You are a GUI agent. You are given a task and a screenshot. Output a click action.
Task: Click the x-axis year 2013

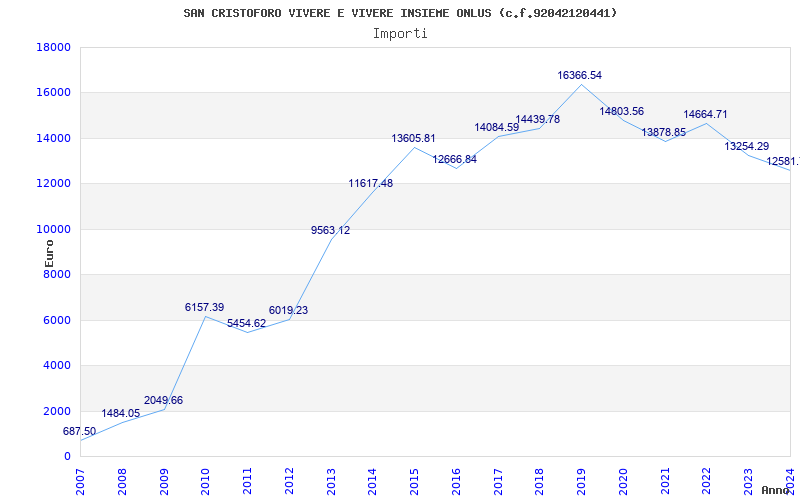point(331,482)
